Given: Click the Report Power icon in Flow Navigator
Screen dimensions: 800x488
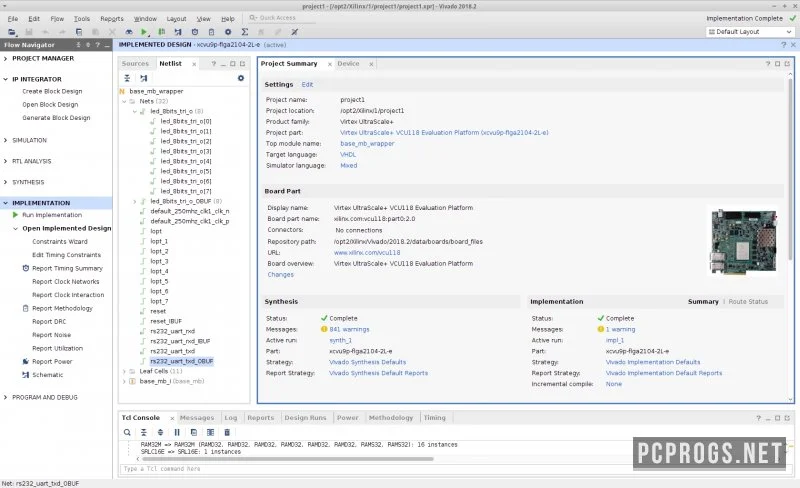Looking at the screenshot, I should [x=26, y=361].
